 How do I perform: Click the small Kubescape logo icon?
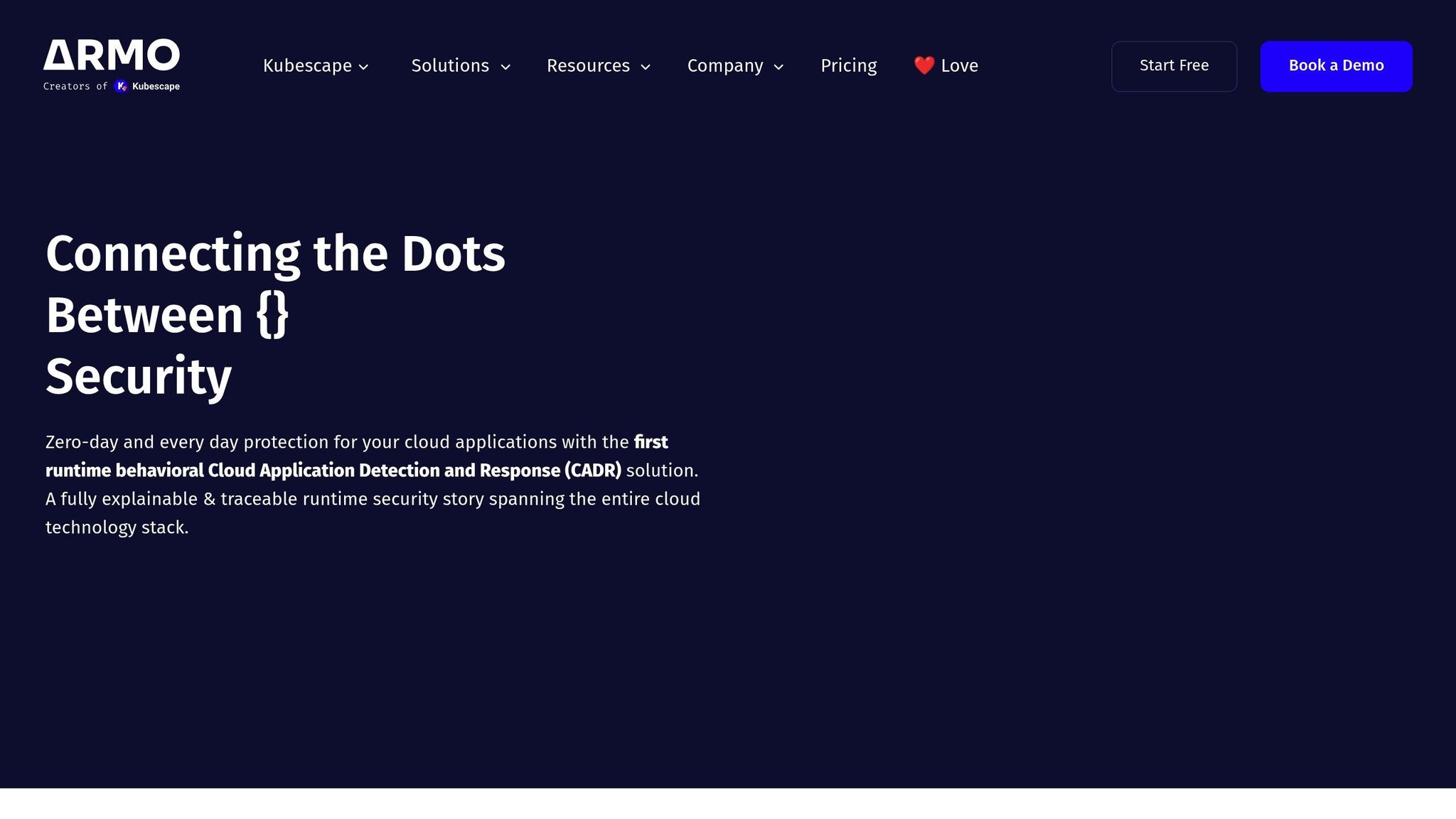click(x=122, y=87)
